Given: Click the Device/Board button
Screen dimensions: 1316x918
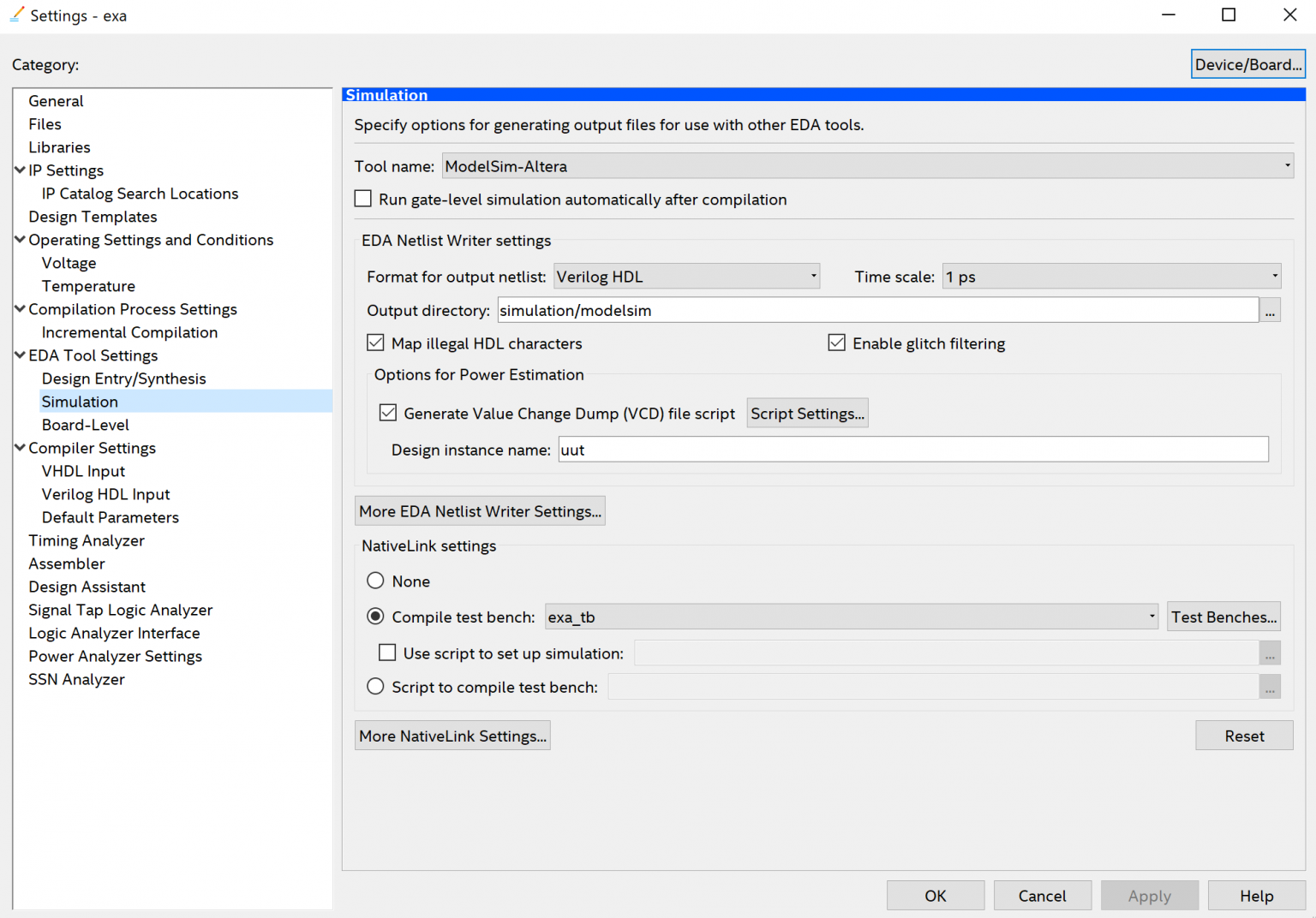Looking at the screenshot, I should click(x=1247, y=64).
